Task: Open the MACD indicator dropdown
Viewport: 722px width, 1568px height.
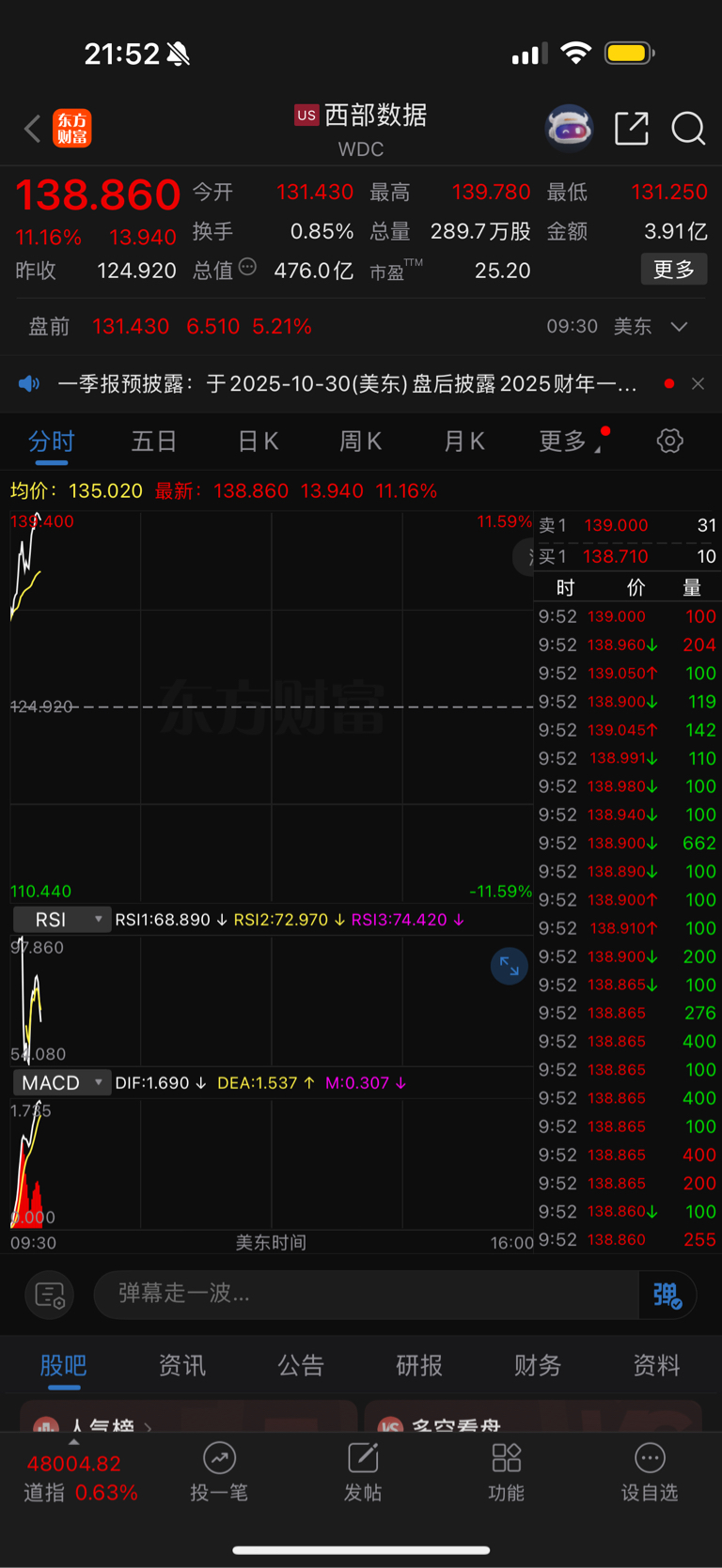Action: pyautogui.click(x=62, y=1083)
